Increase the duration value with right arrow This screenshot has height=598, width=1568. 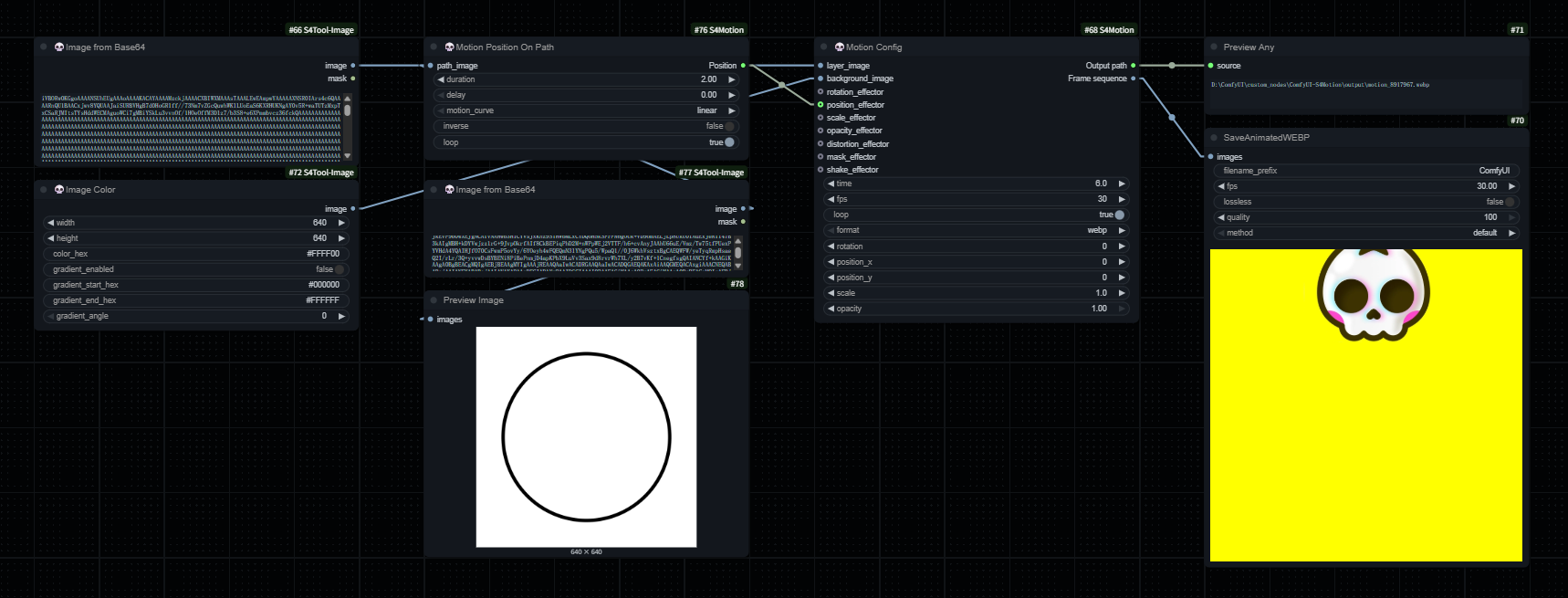pos(731,79)
